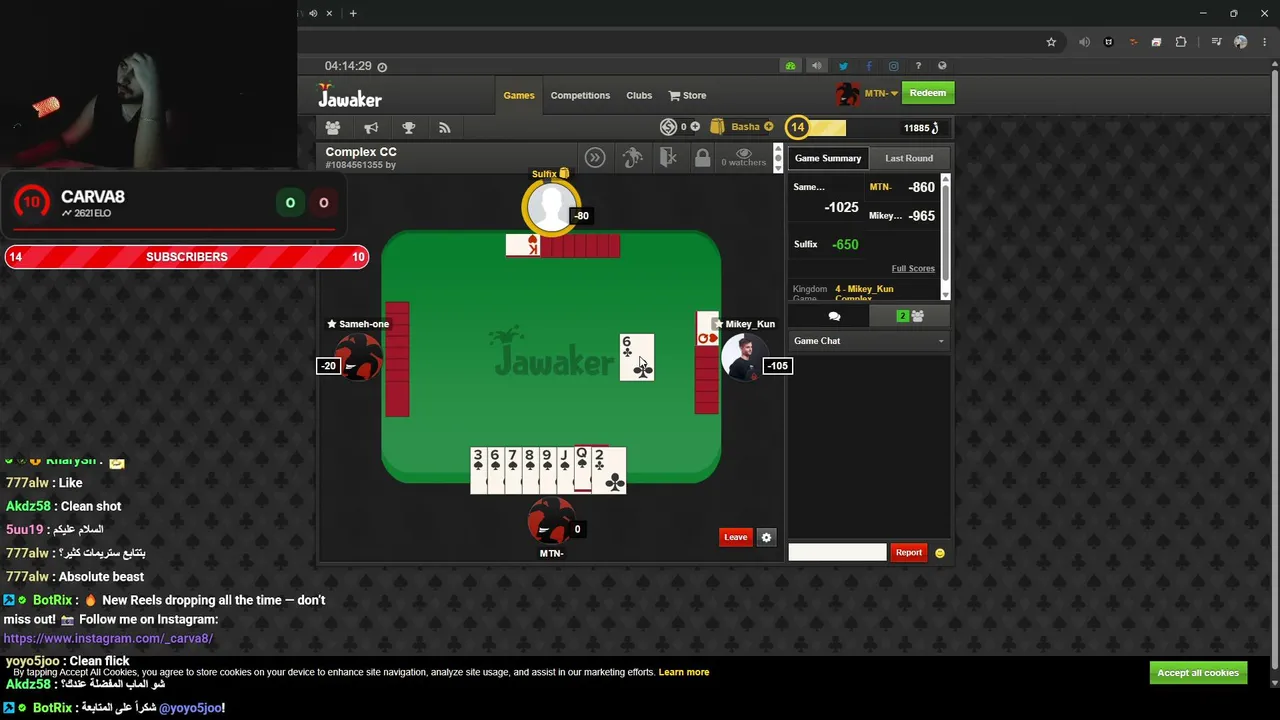Open the friends group icon in Jawaker toolbar
The width and height of the screenshot is (1280, 720).
[333, 128]
